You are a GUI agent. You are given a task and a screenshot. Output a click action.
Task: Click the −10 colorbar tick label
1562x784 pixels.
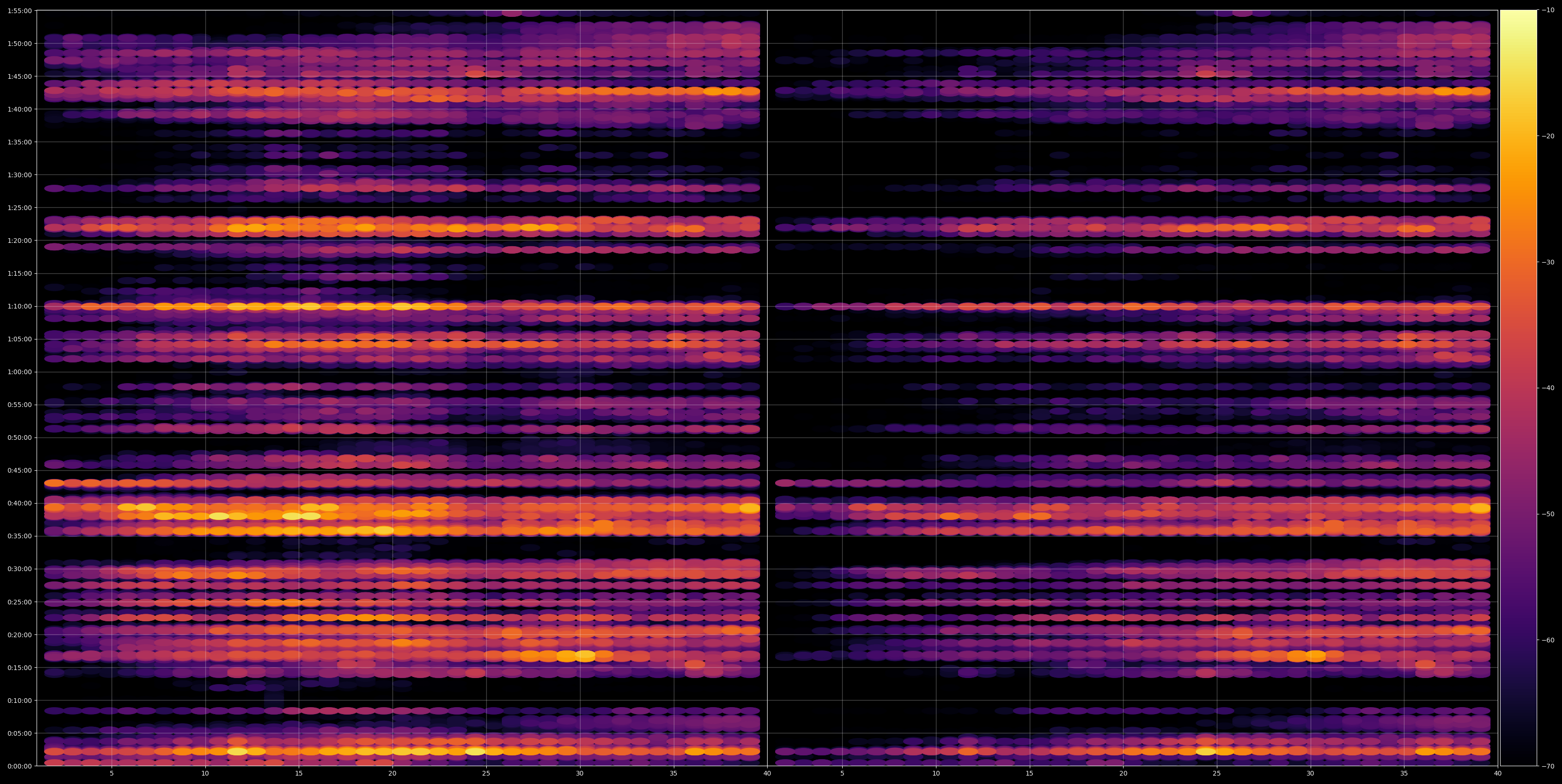(x=1547, y=10)
